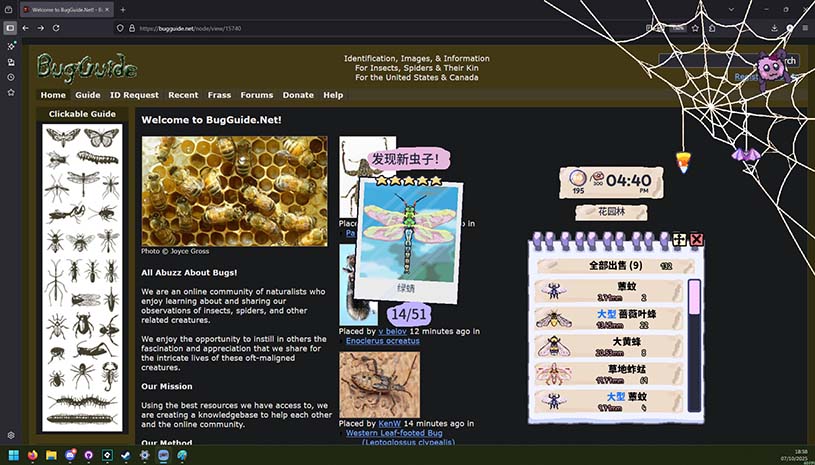
Task: Go to the Frass page
Action: (219, 95)
